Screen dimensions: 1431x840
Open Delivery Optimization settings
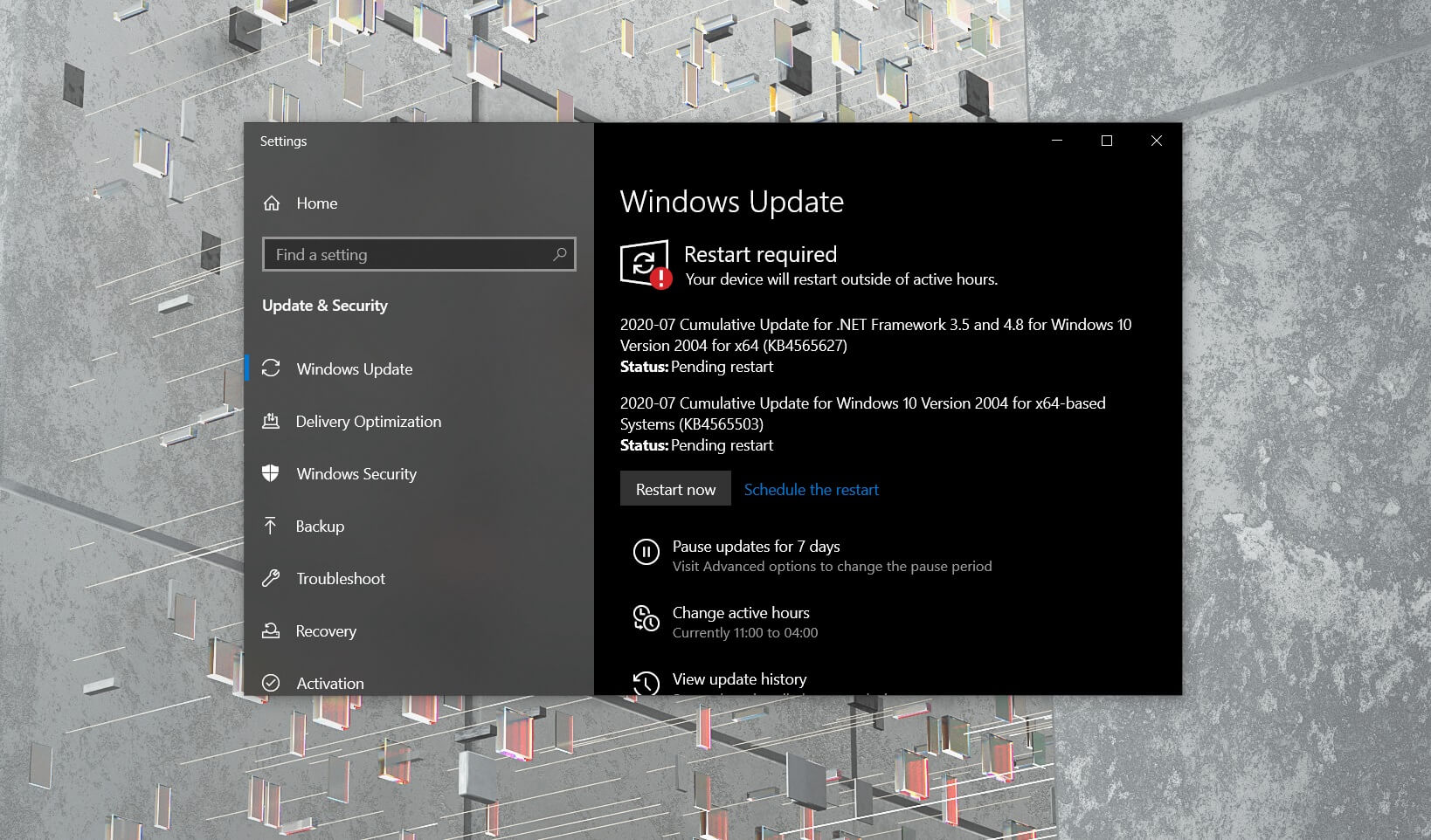pyautogui.click(x=368, y=421)
